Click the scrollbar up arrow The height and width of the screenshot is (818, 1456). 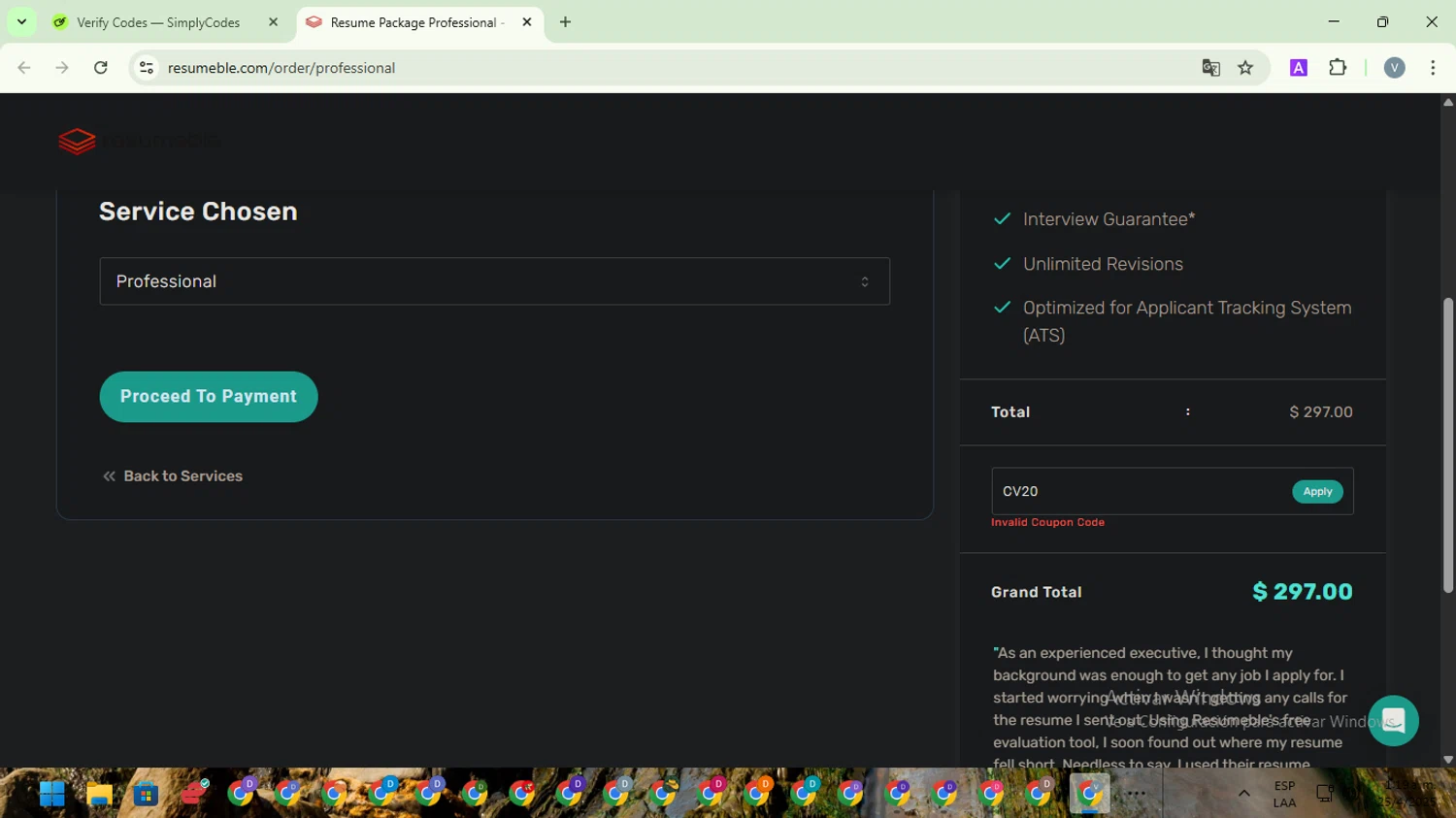click(1448, 102)
